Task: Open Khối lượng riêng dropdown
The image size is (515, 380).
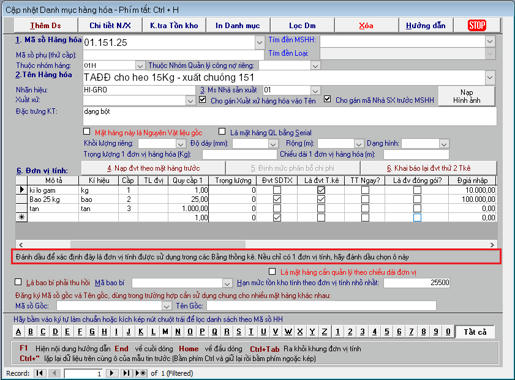Action: tap(180, 144)
